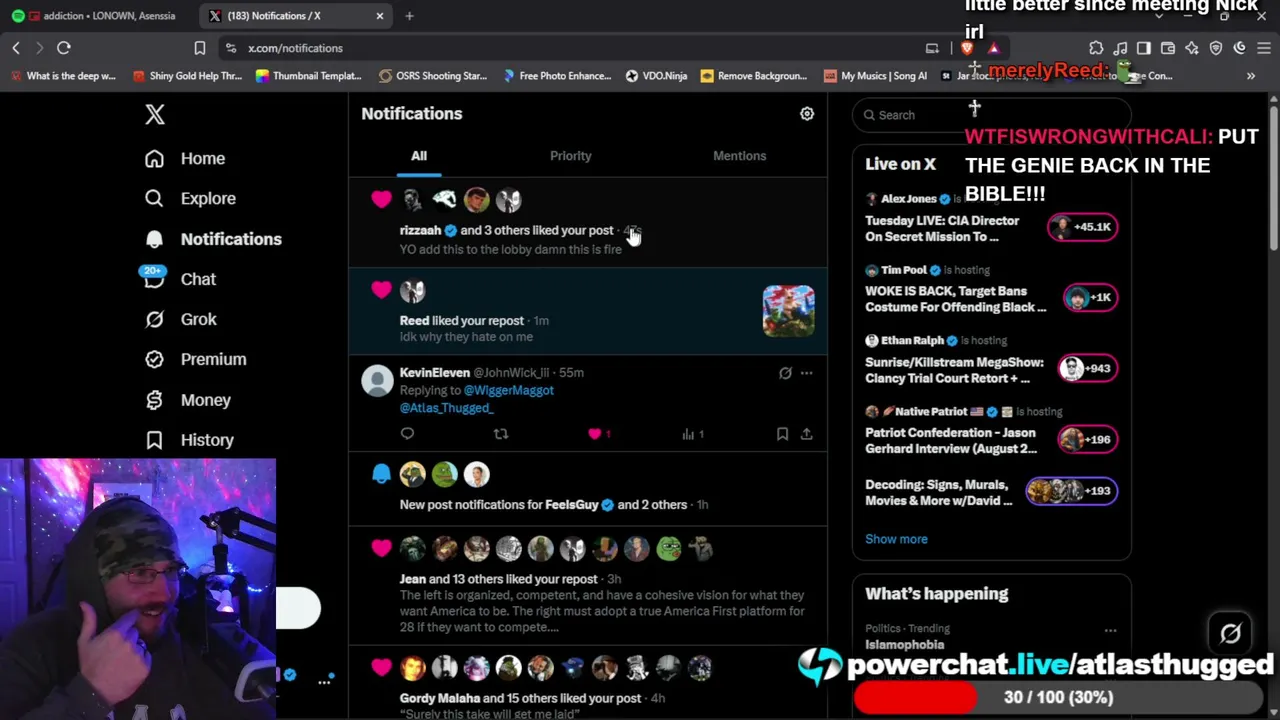Join Native Patriot +196 live listeners
Screen dimensions: 1280x720
click(x=1087, y=439)
